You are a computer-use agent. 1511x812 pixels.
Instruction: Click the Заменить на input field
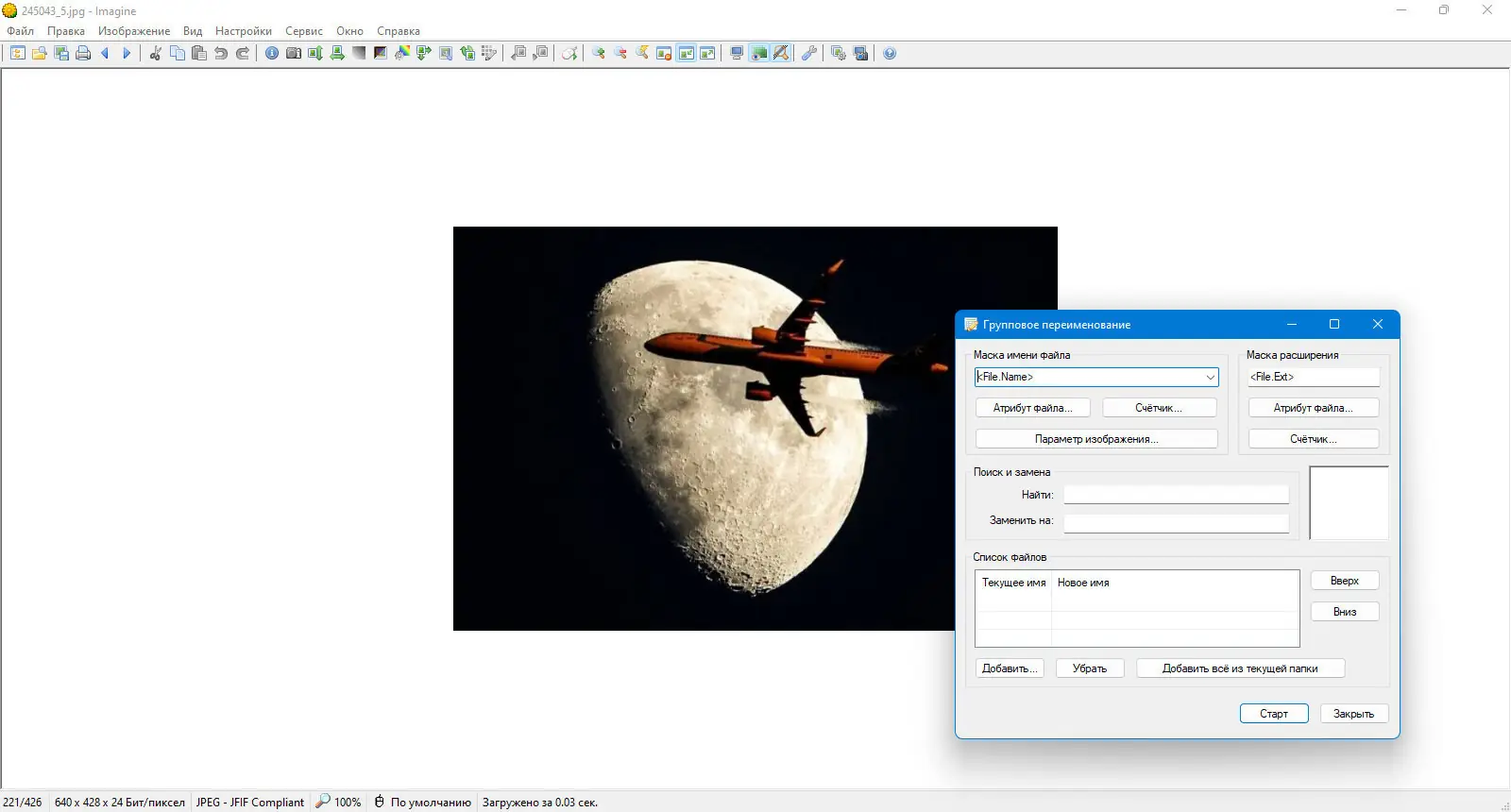pos(1176,521)
